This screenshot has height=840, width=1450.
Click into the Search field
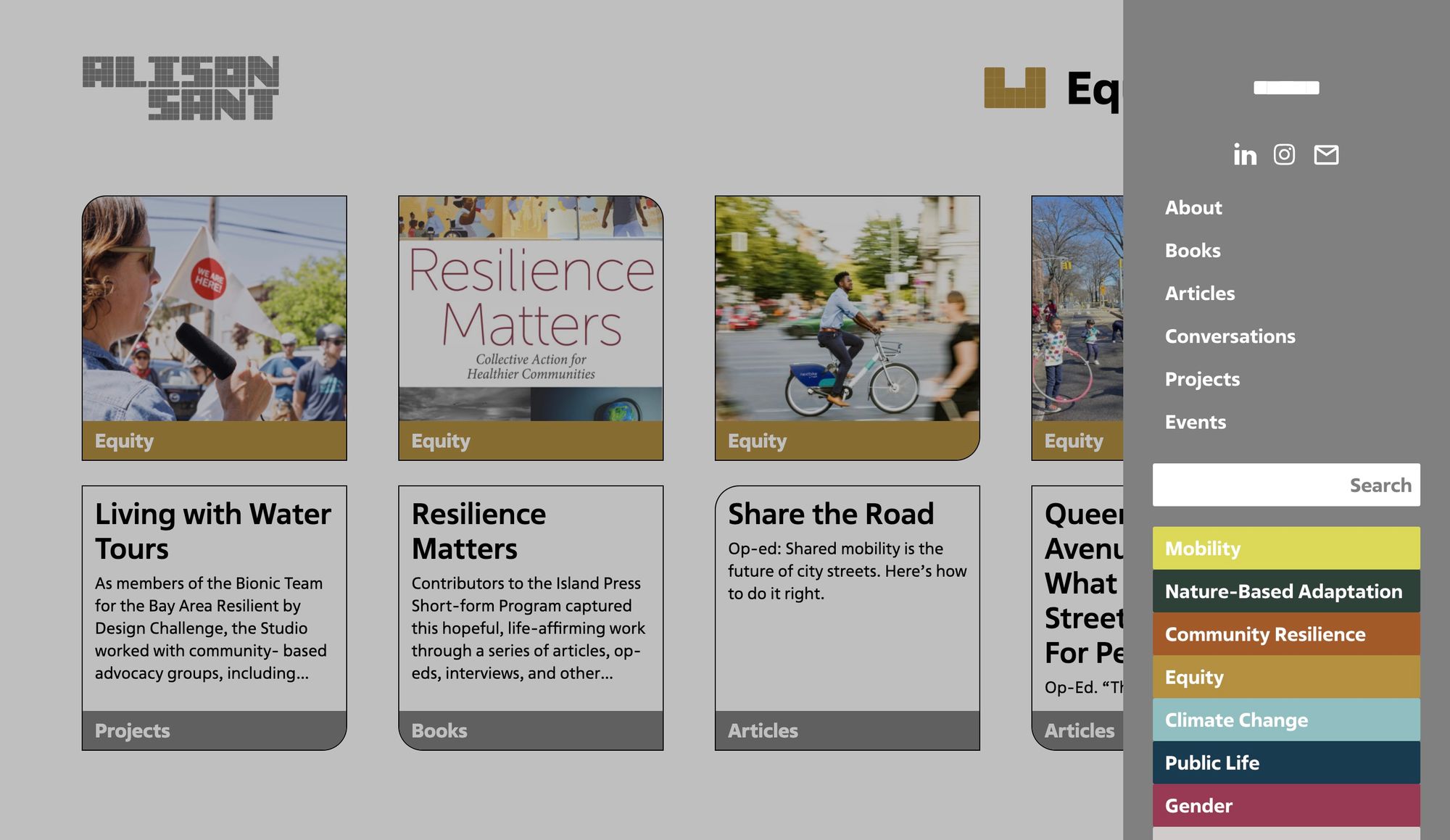[x=1286, y=485]
